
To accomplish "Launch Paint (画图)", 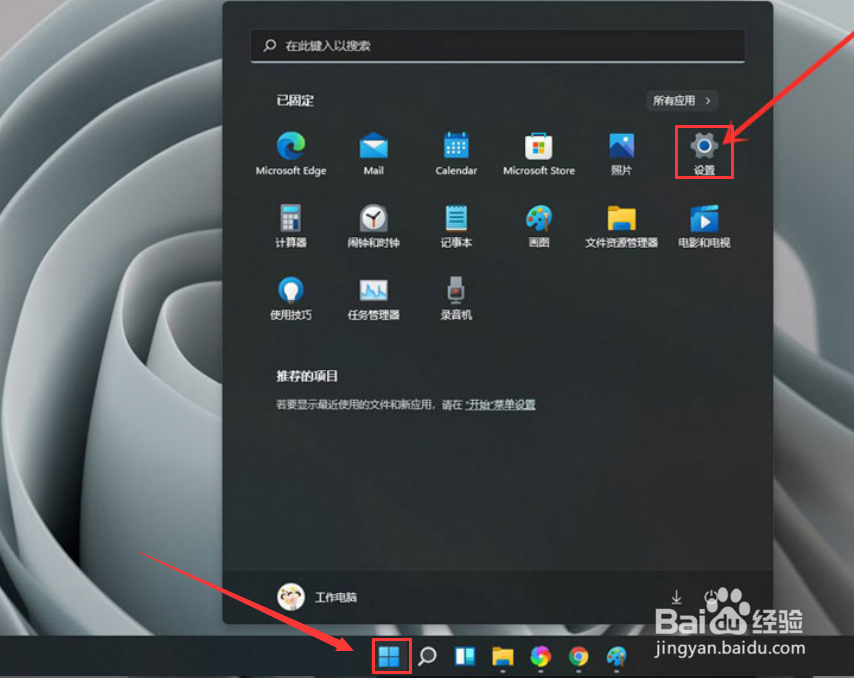I will (538, 223).
